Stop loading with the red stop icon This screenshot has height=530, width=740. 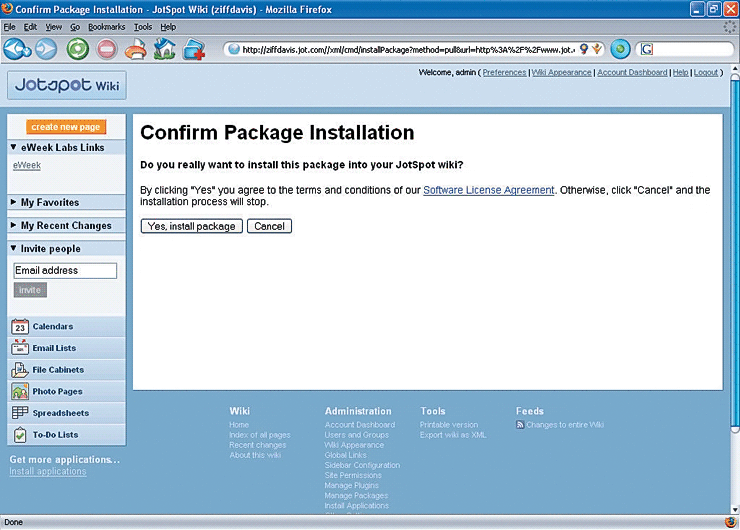[107, 49]
